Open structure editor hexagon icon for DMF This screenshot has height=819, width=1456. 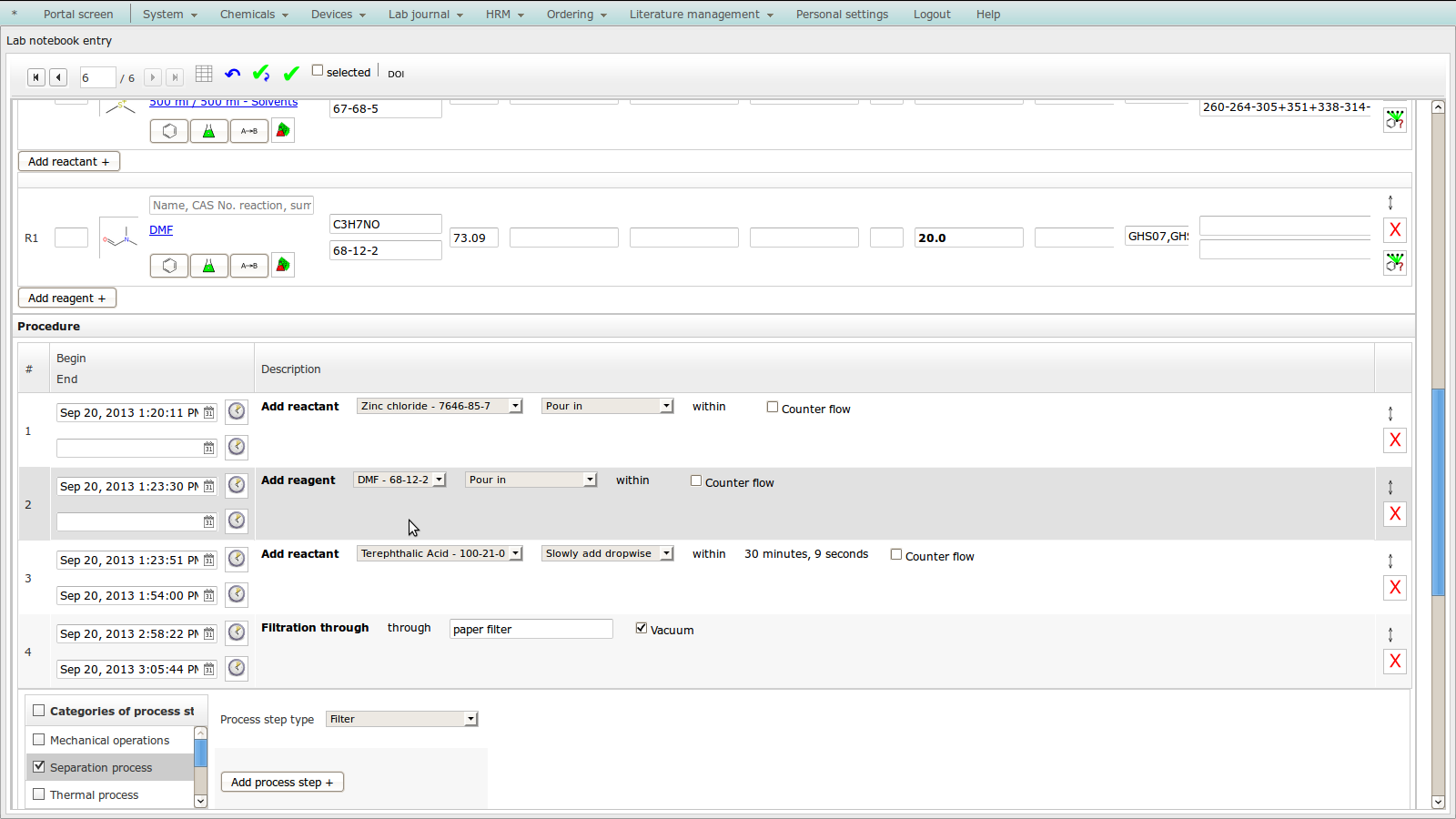(169, 266)
